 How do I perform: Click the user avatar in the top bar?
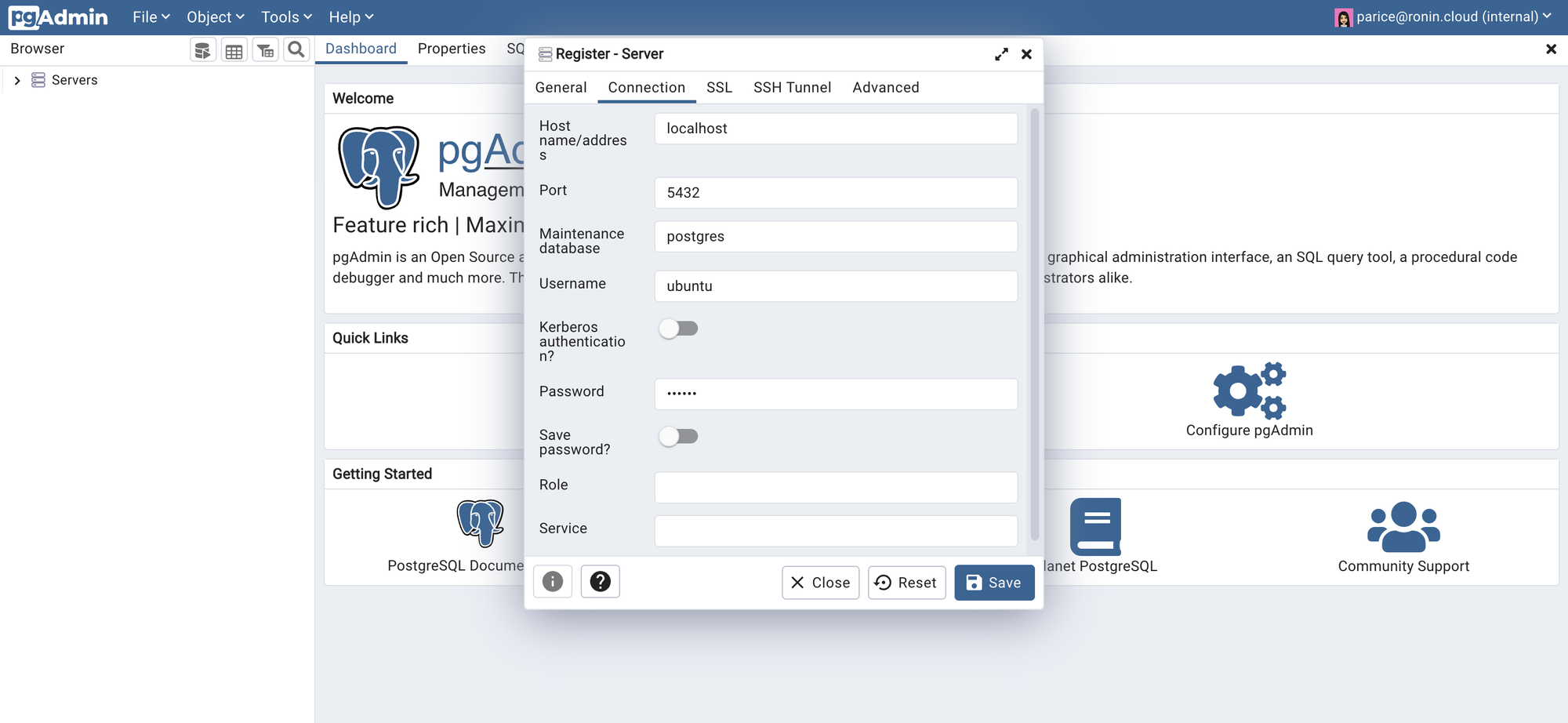[1343, 18]
